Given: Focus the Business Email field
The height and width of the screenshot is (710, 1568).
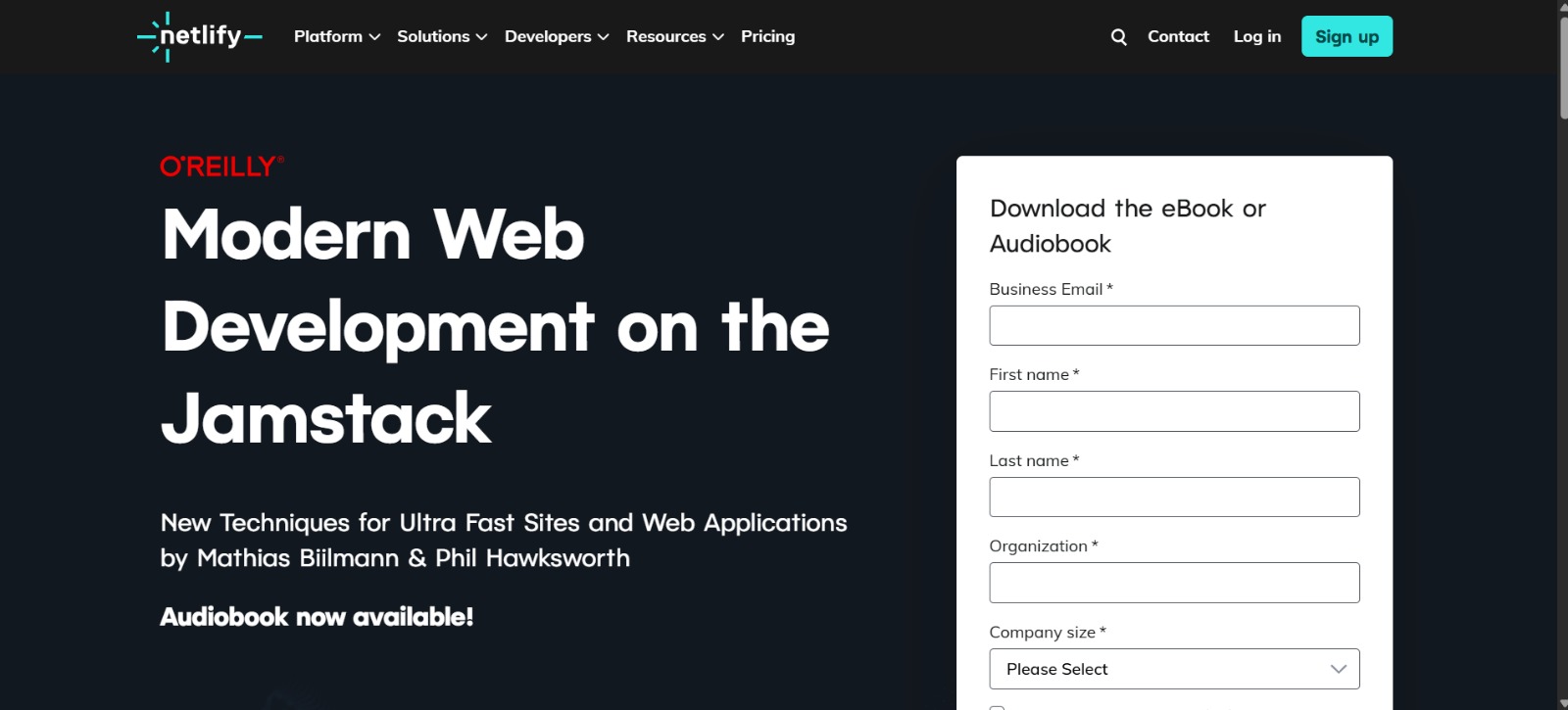Looking at the screenshot, I should pyautogui.click(x=1174, y=325).
